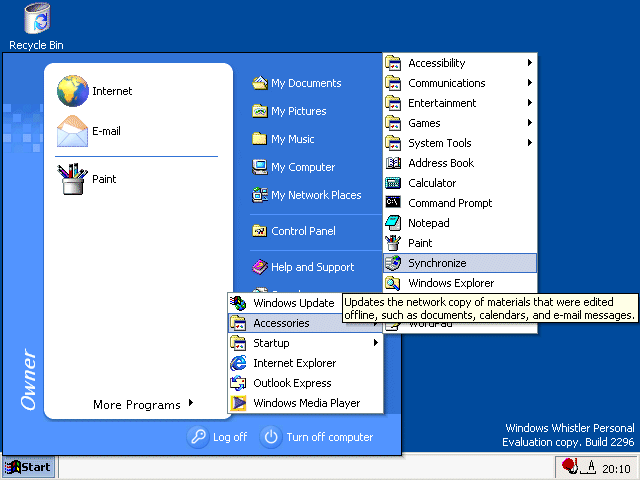Click the Games folder icon
This screenshot has width=640, height=480.
pos(393,123)
